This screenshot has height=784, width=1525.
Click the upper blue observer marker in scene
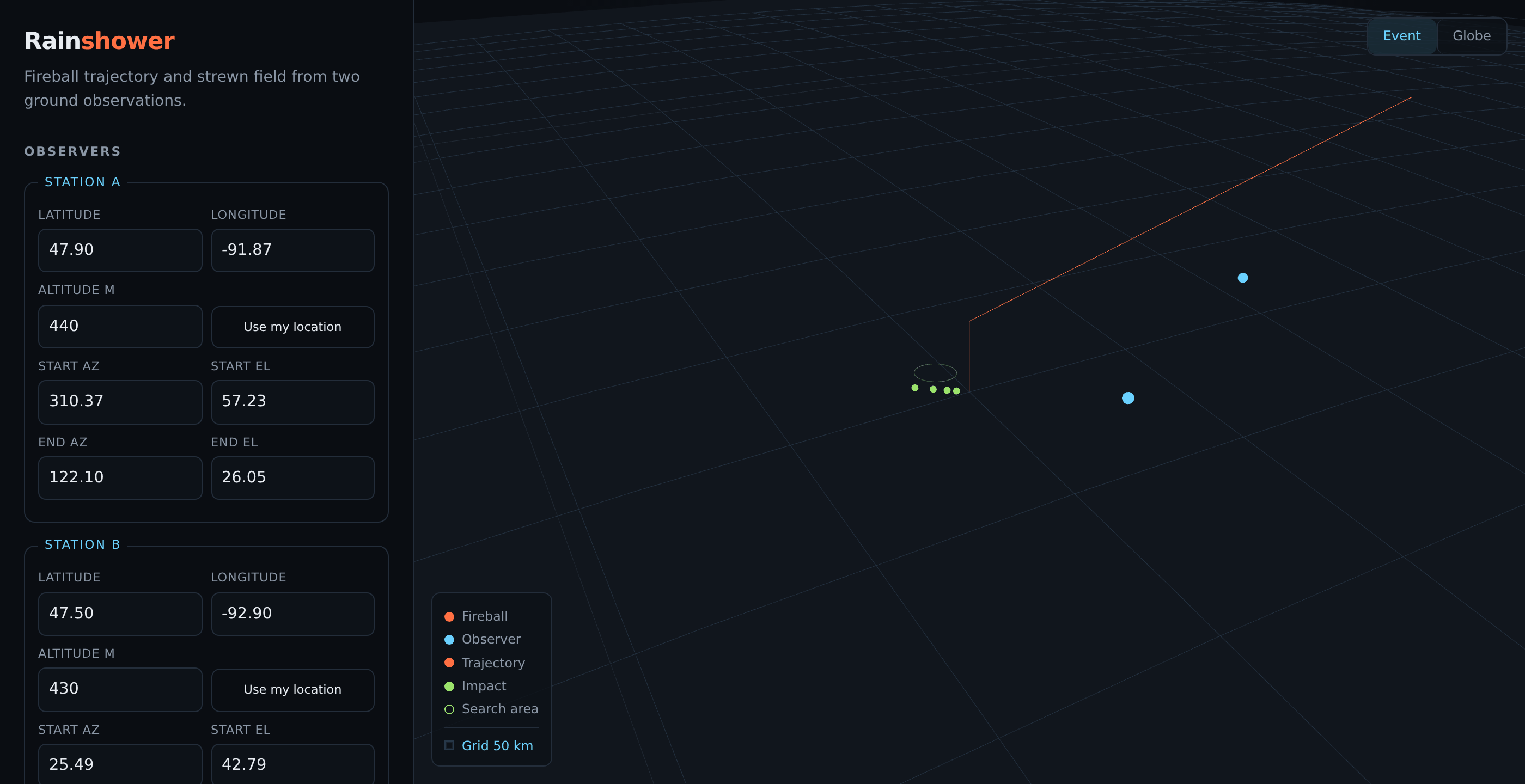pos(1243,278)
